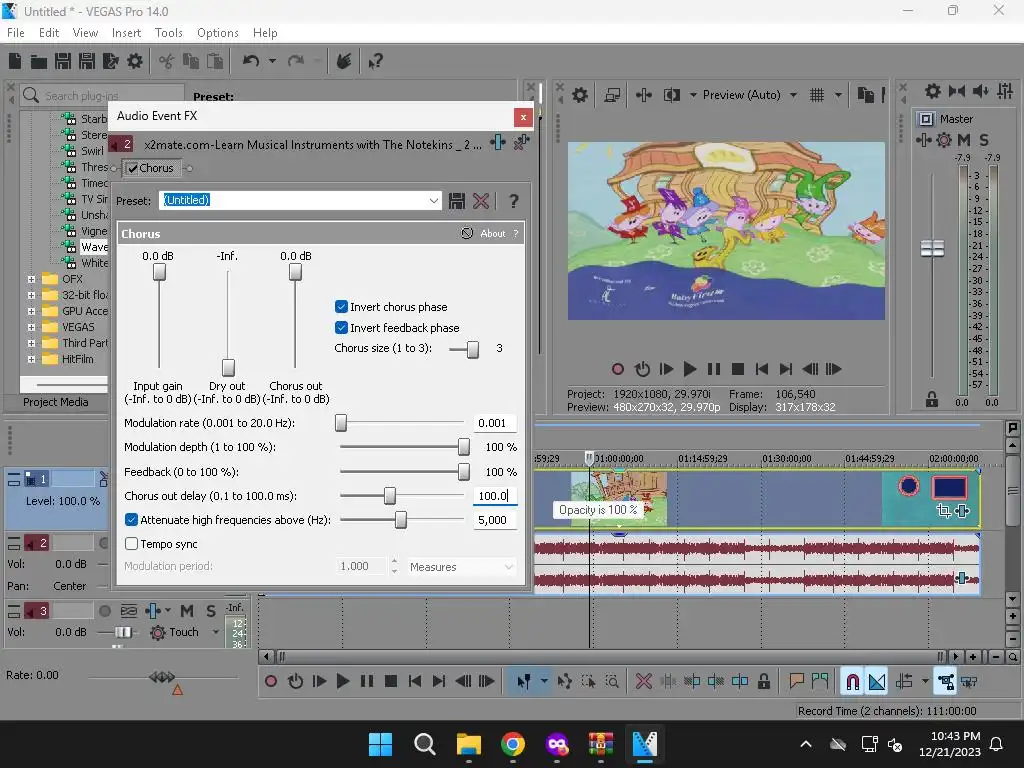Expand the VEGAS folder in plug-in tree
Screen dimensions: 1024x768
coord(31,327)
